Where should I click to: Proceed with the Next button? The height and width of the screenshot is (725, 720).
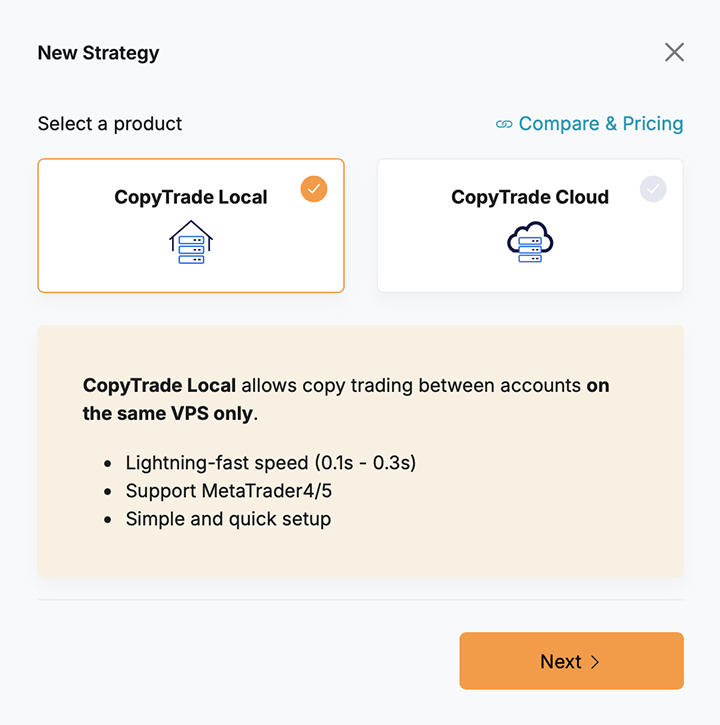(572, 661)
